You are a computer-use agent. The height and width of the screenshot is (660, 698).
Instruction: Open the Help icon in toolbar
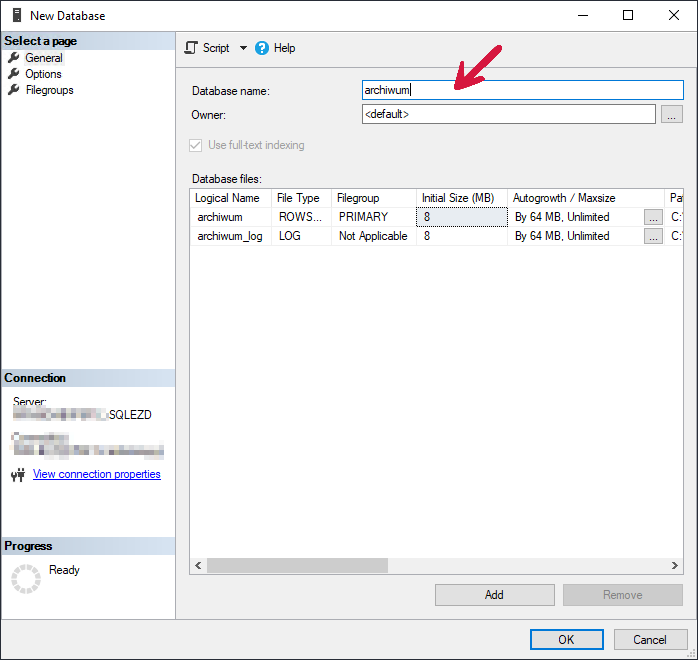tap(262, 48)
